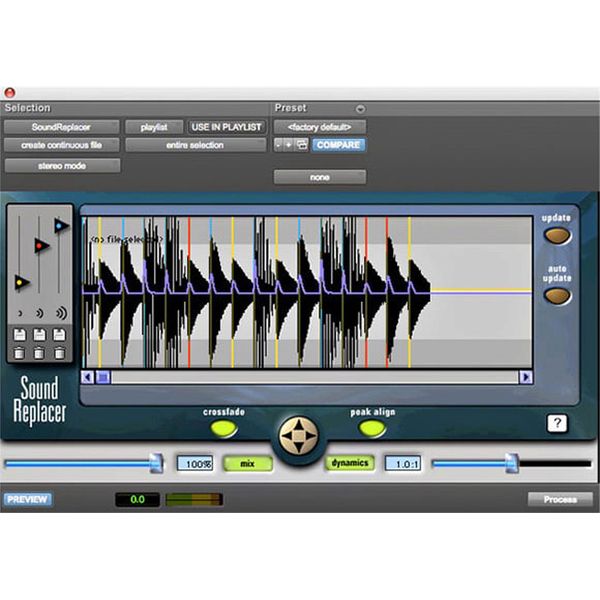Click the first load-sample disk icon

click(20, 335)
